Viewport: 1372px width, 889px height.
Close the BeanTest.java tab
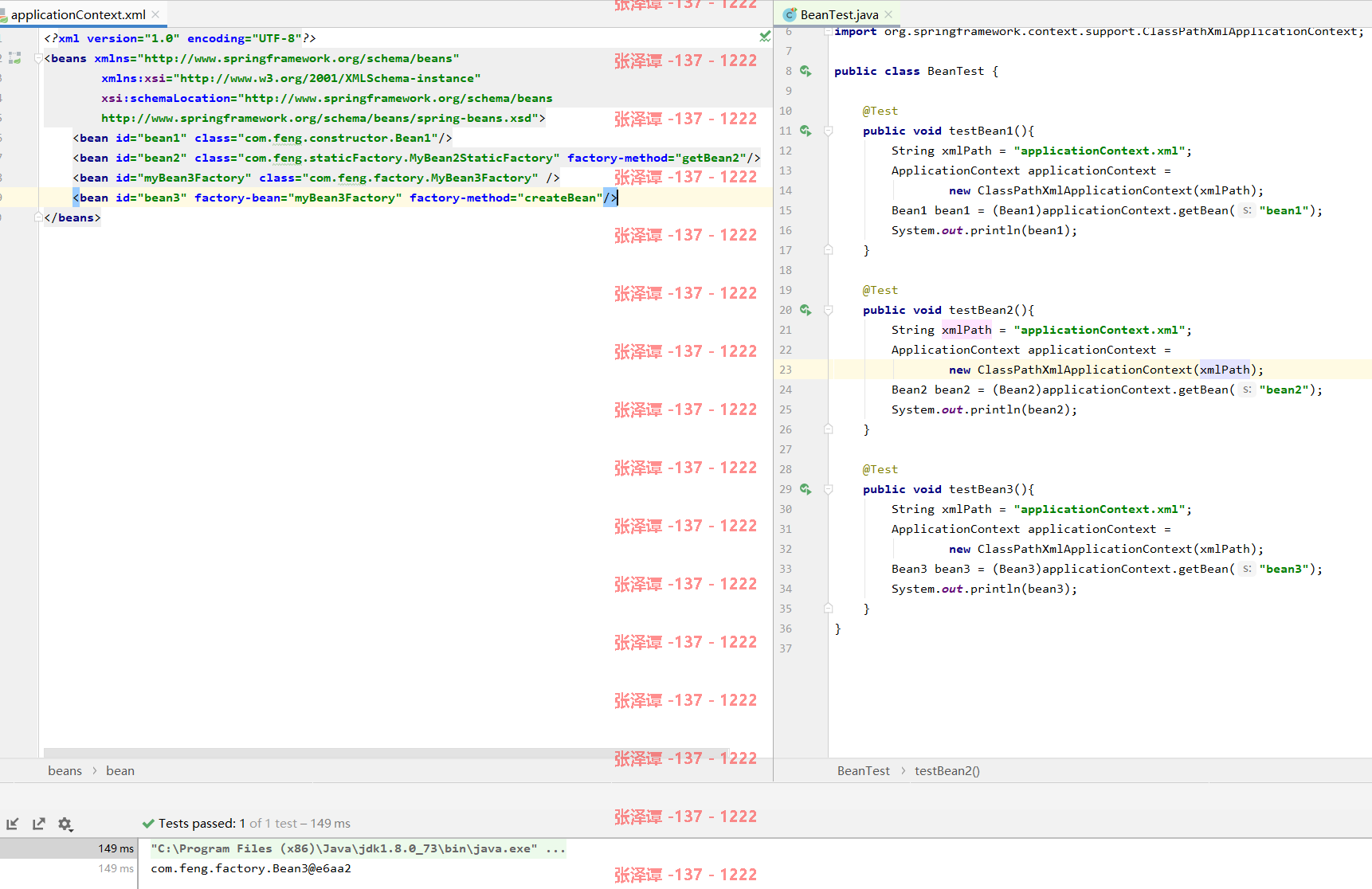point(888,14)
